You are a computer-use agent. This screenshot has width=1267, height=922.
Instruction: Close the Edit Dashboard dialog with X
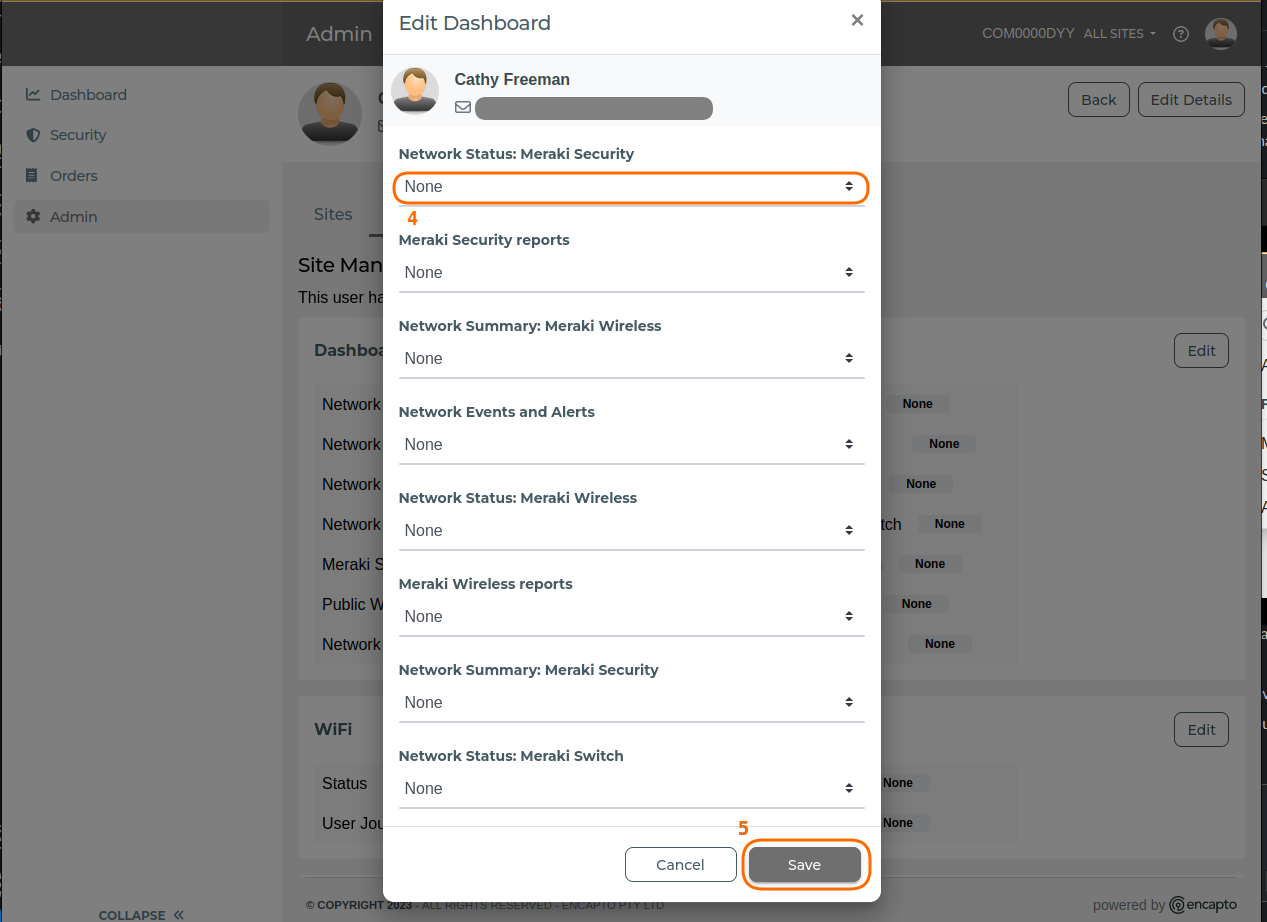857,20
